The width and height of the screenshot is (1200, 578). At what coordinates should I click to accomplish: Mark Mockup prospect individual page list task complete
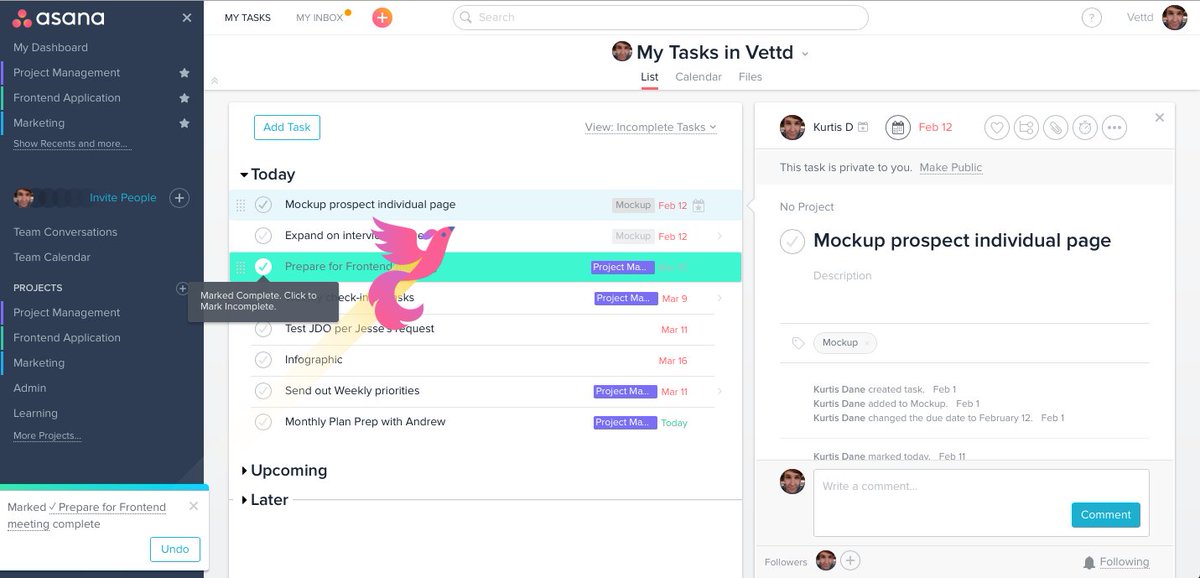point(263,205)
